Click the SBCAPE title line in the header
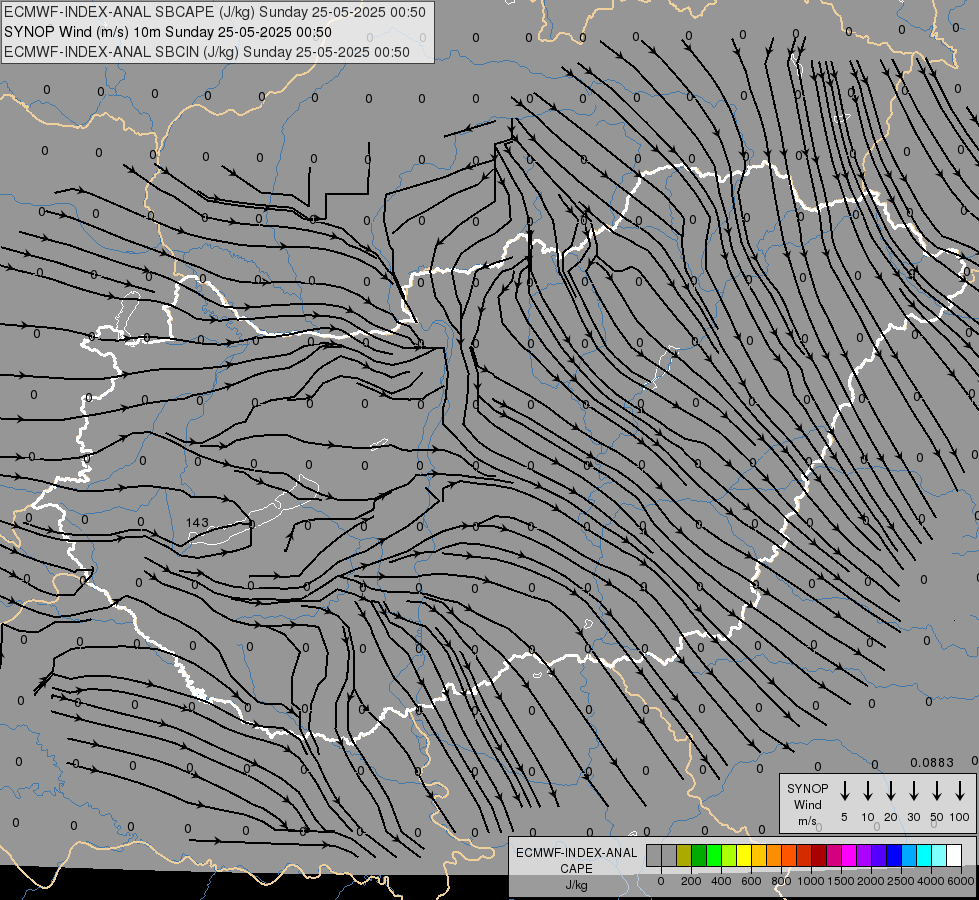The height and width of the screenshot is (900, 979). point(215,12)
